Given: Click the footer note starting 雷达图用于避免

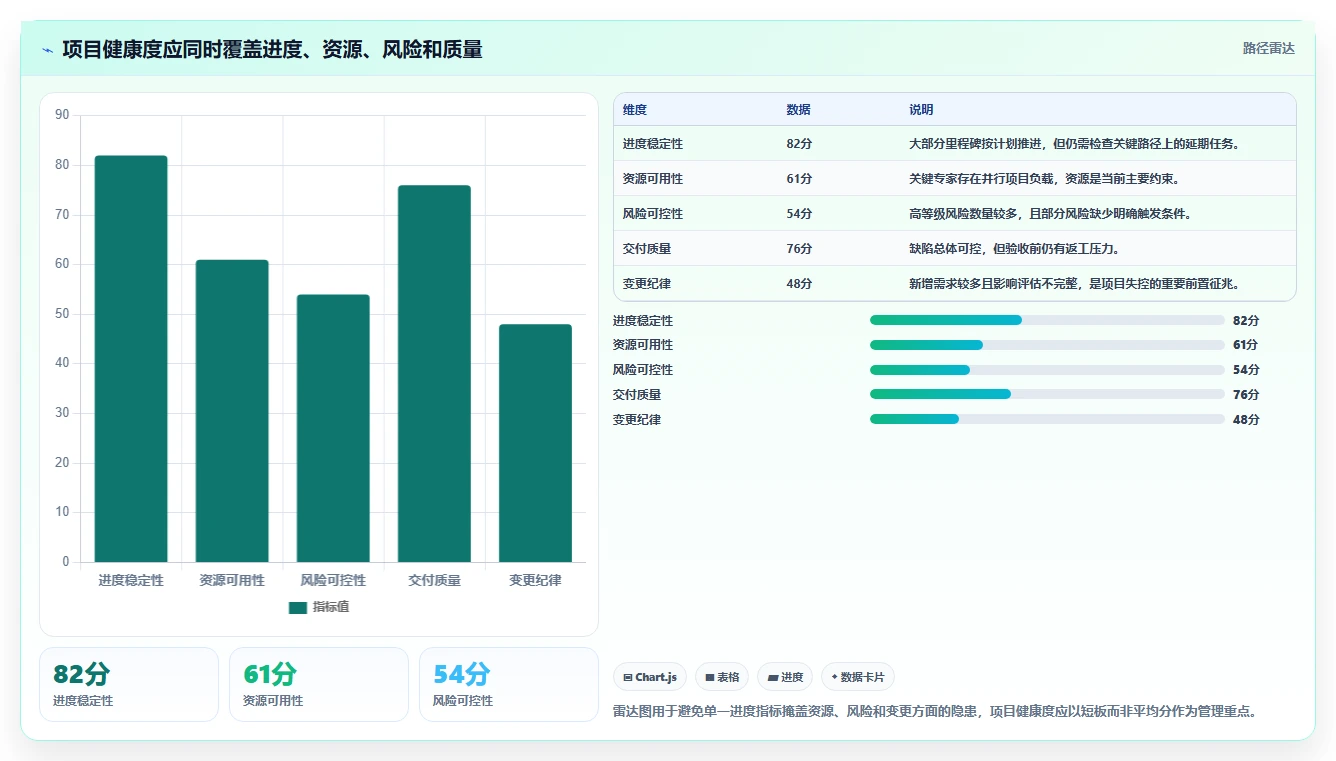Looking at the screenshot, I should [934, 712].
